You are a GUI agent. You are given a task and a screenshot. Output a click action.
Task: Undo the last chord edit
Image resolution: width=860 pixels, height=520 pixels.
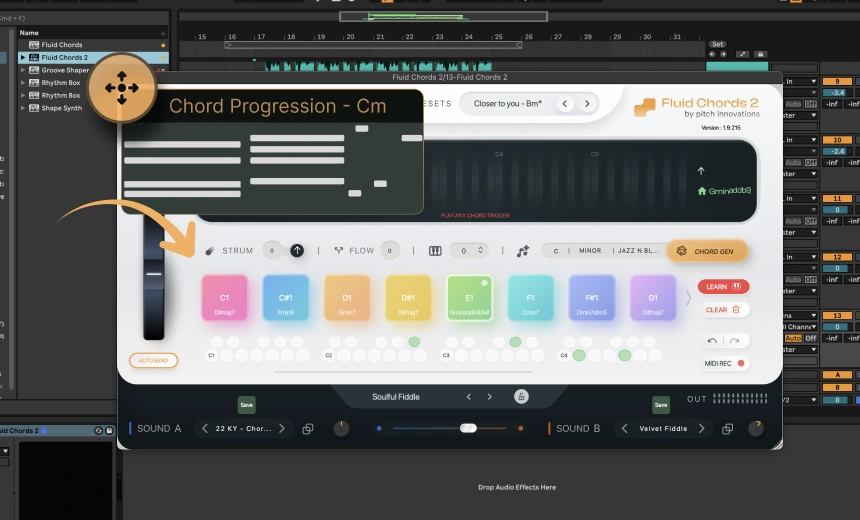[x=712, y=341]
